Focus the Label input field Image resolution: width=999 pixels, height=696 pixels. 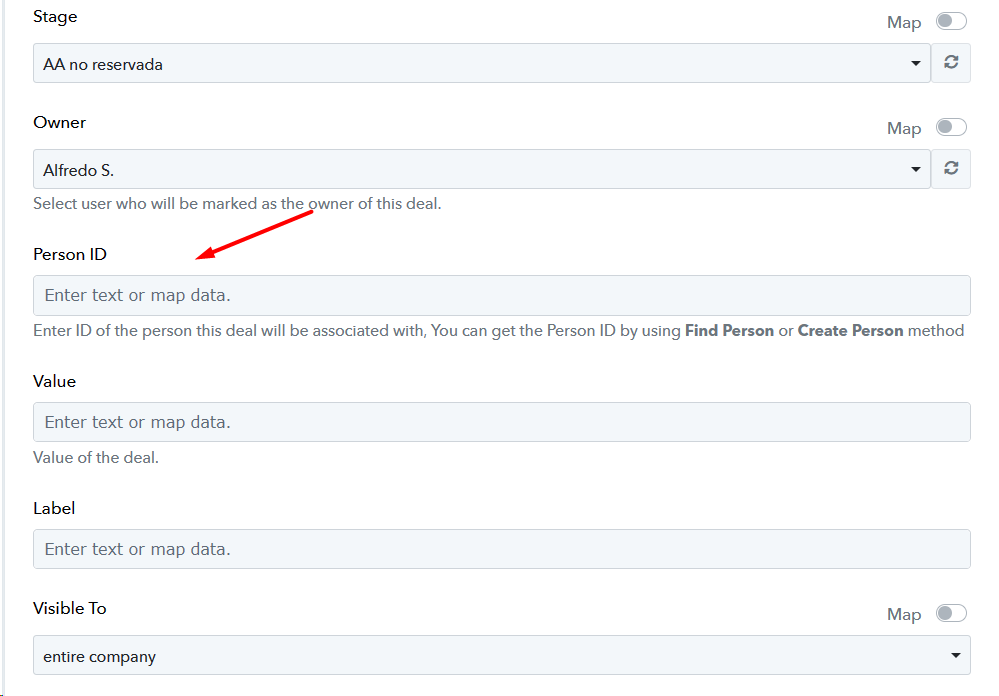[x=501, y=549]
